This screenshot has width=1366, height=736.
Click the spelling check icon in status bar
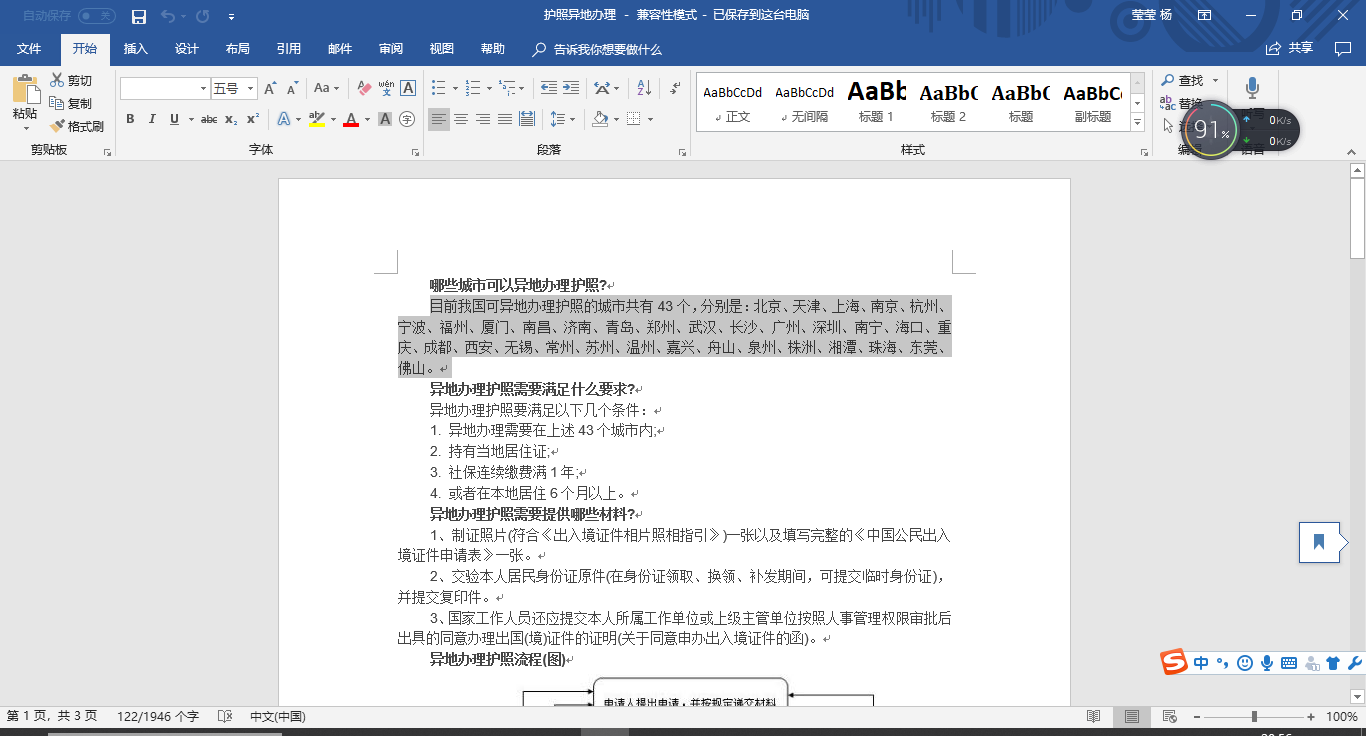pos(225,716)
